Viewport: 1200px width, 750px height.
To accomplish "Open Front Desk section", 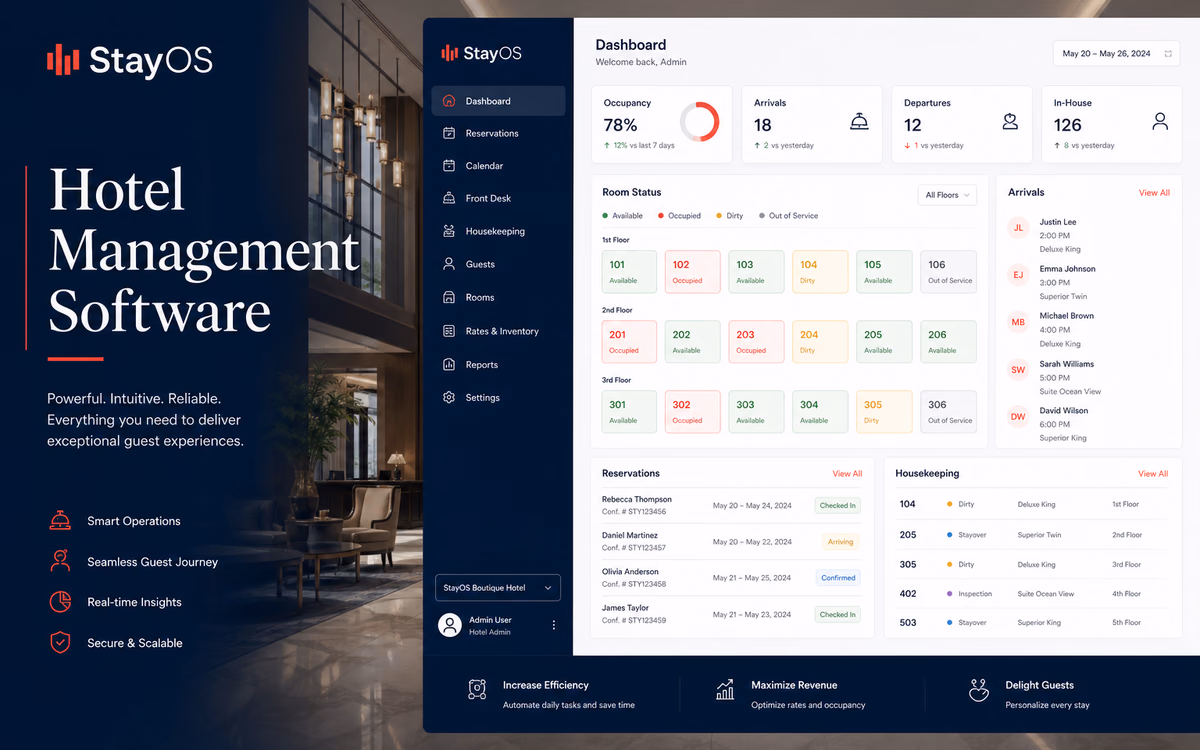I will tap(498, 198).
